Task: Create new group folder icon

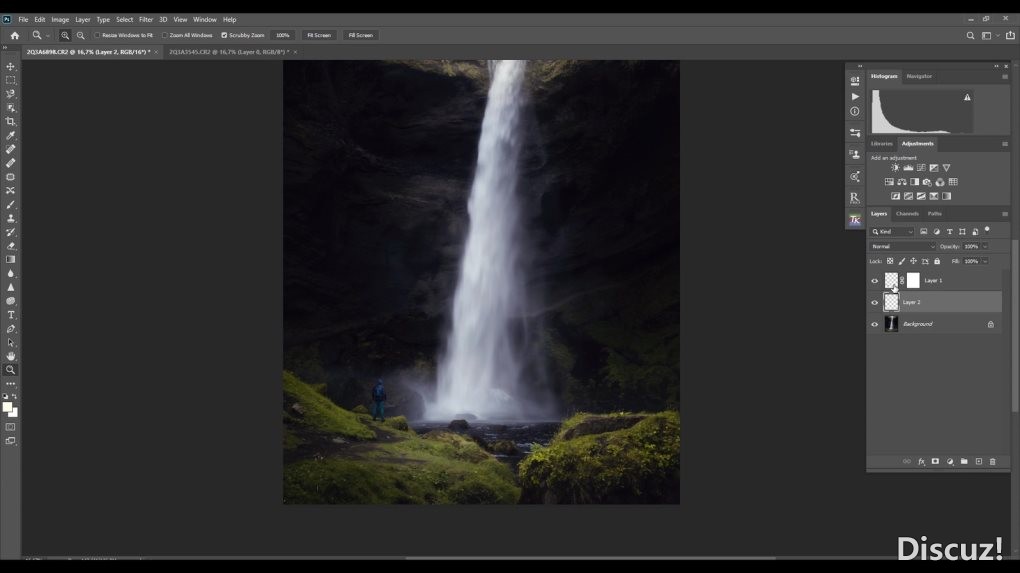Action: [964, 461]
